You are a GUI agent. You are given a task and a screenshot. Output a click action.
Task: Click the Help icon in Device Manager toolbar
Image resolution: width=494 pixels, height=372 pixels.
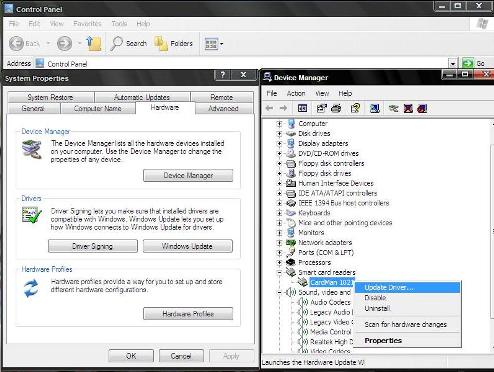point(355,108)
